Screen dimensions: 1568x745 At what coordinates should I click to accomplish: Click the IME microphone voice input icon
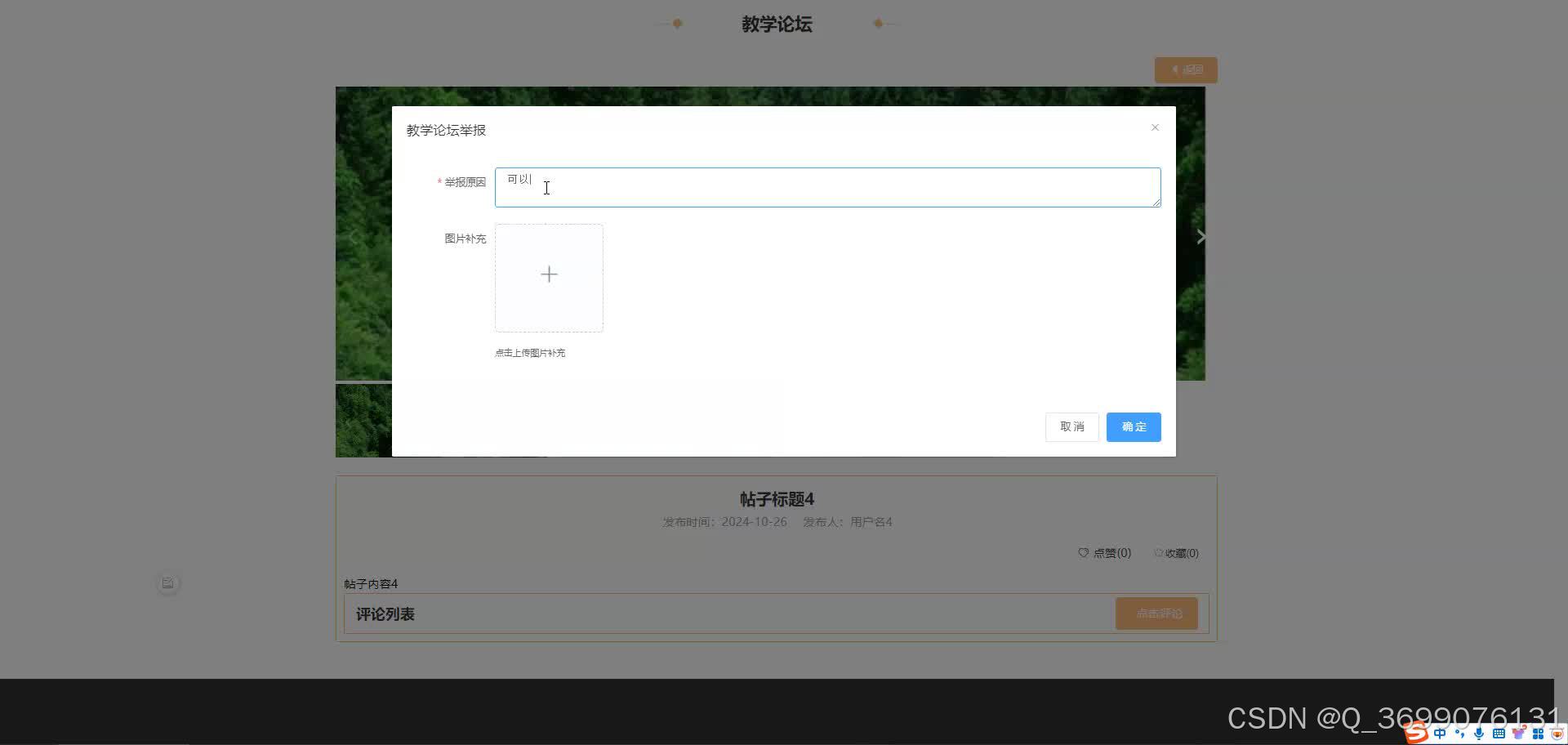(1479, 734)
